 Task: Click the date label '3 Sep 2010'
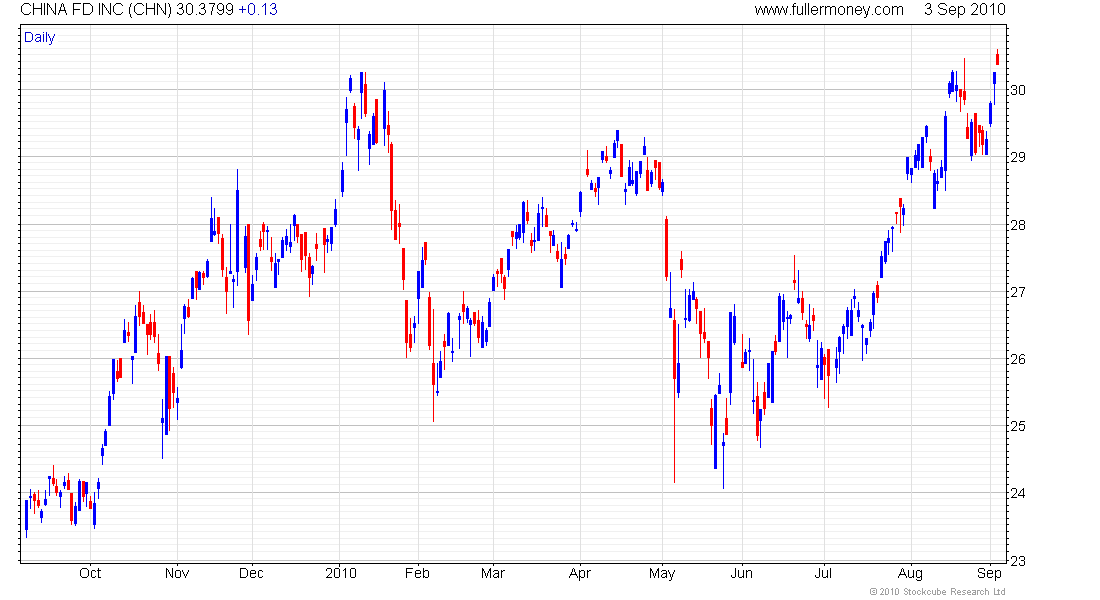click(x=965, y=10)
